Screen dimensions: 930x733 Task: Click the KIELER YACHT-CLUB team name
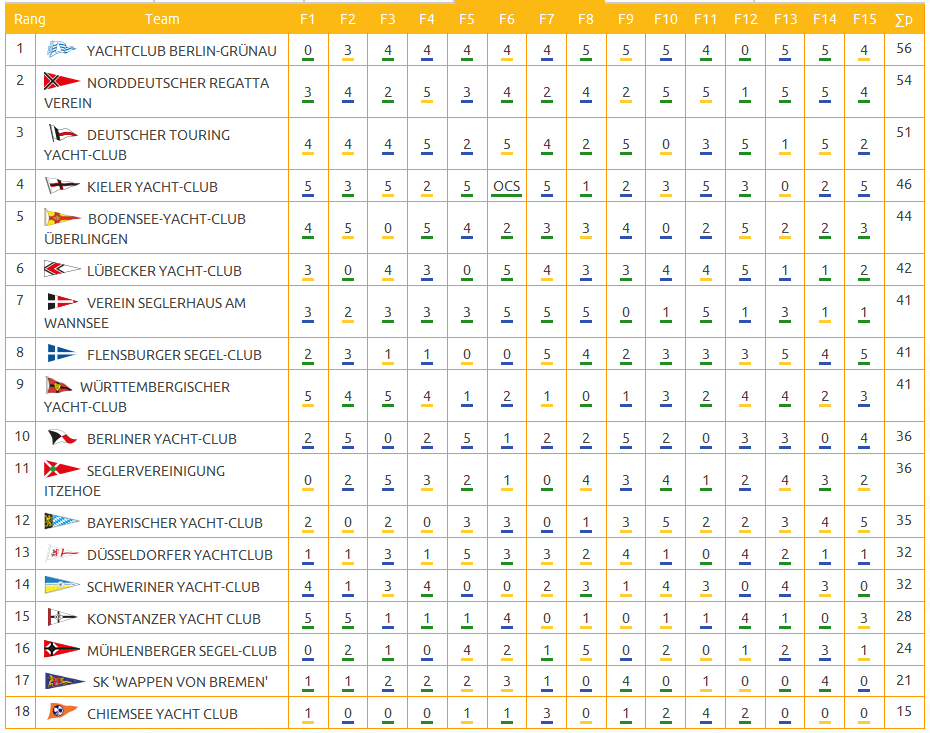point(152,187)
